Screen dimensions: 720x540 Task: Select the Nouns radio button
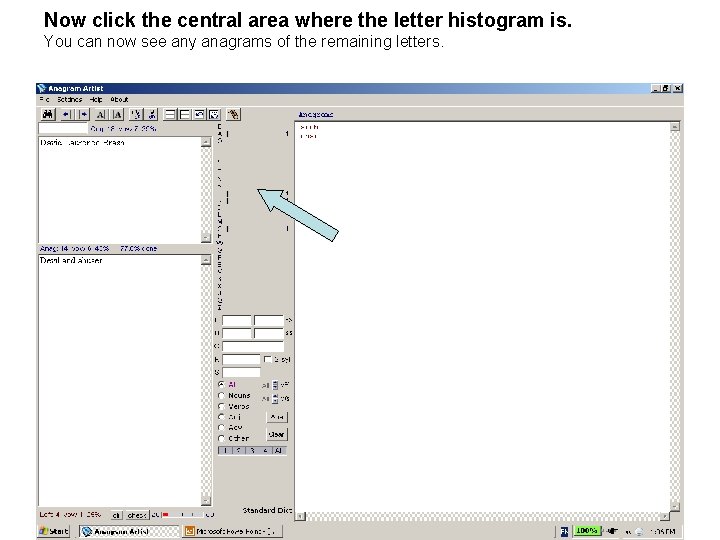221,395
